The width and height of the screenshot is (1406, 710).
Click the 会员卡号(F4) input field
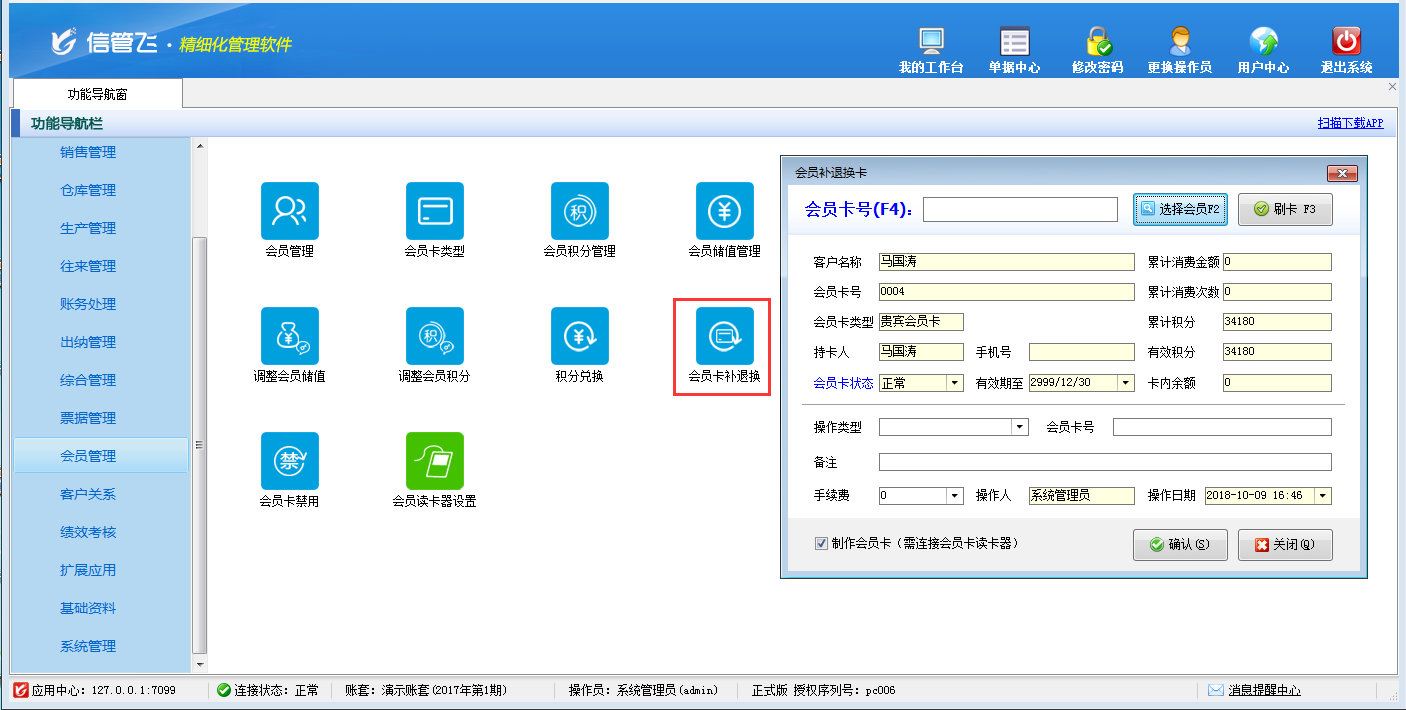tap(1019, 209)
